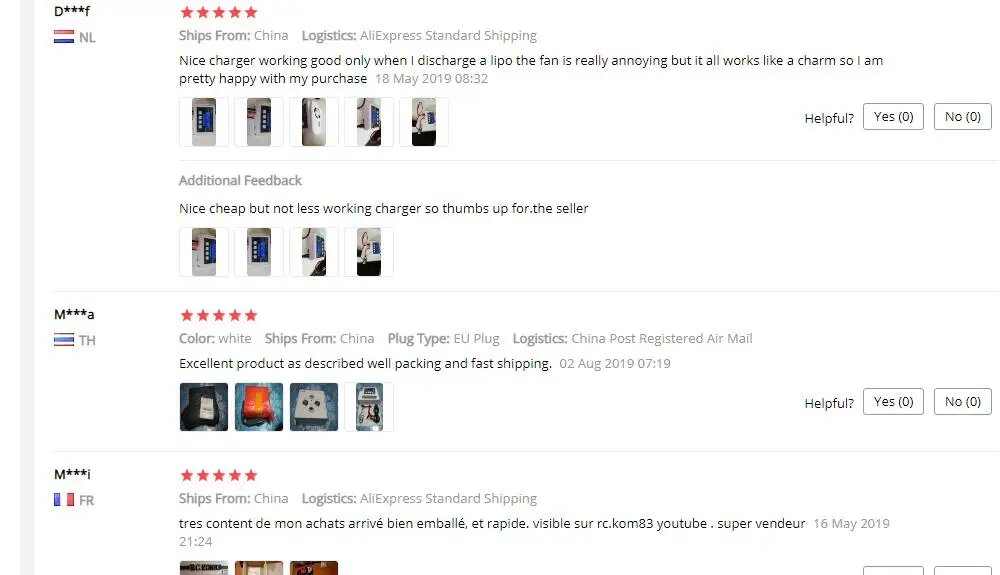Open orange box photo in M***a's review

tap(258, 407)
